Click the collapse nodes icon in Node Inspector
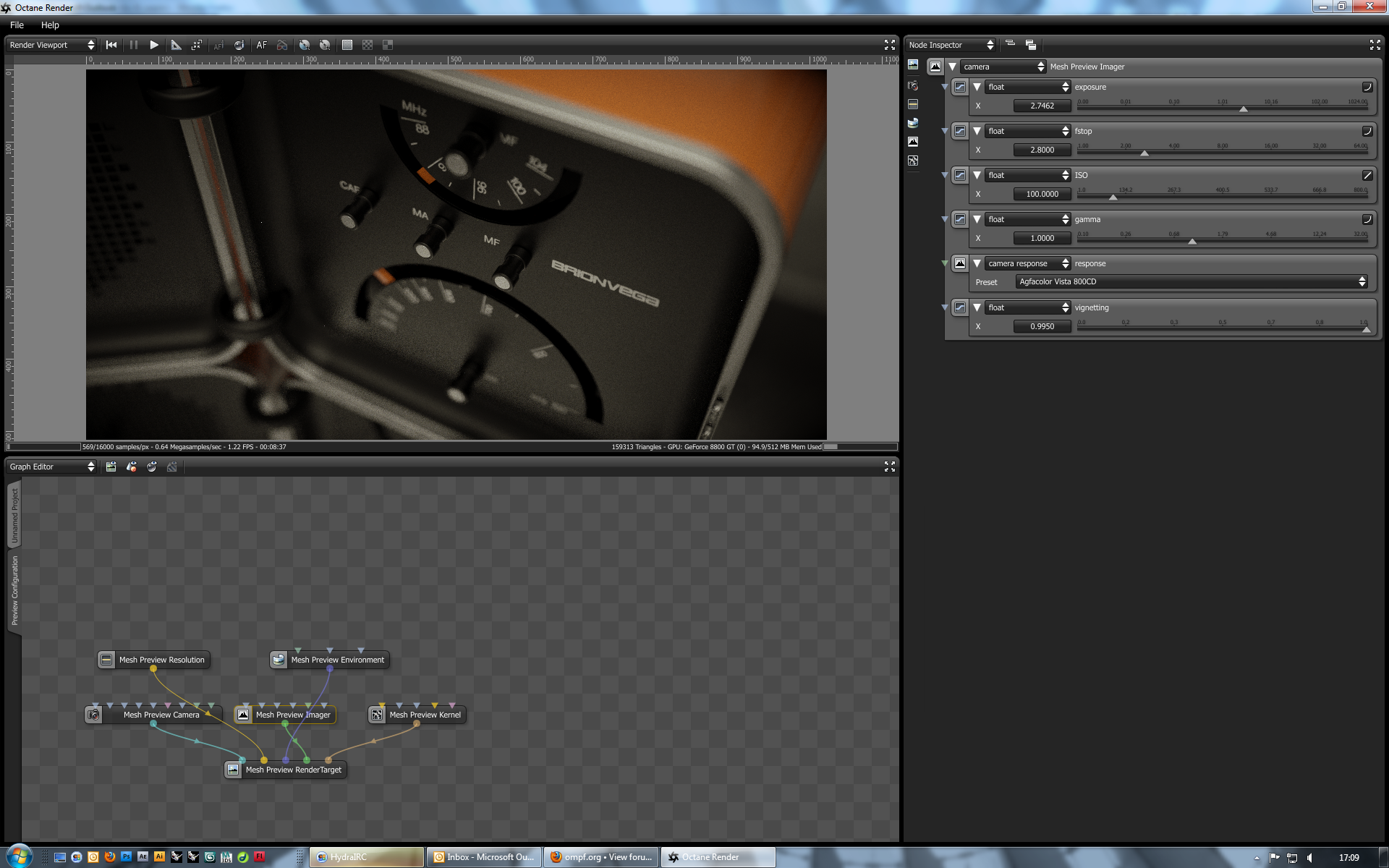1389x868 pixels. click(x=1011, y=44)
